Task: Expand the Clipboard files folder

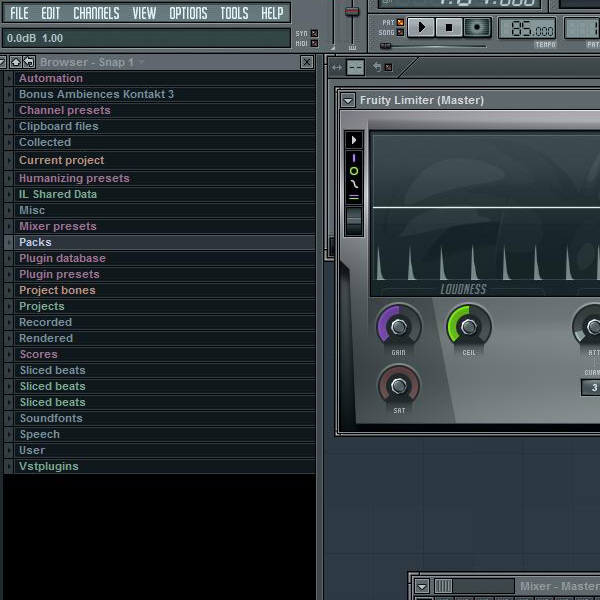Action: (8, 126)
